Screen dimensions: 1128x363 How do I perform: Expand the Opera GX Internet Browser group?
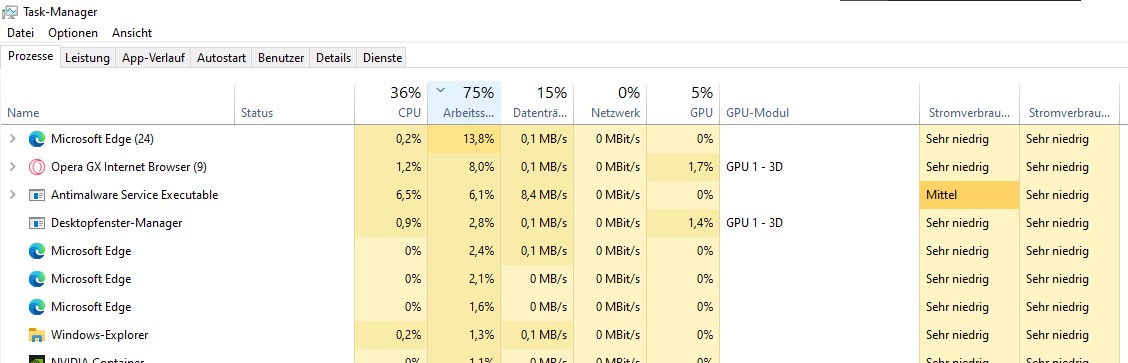[x=12, y=167]
